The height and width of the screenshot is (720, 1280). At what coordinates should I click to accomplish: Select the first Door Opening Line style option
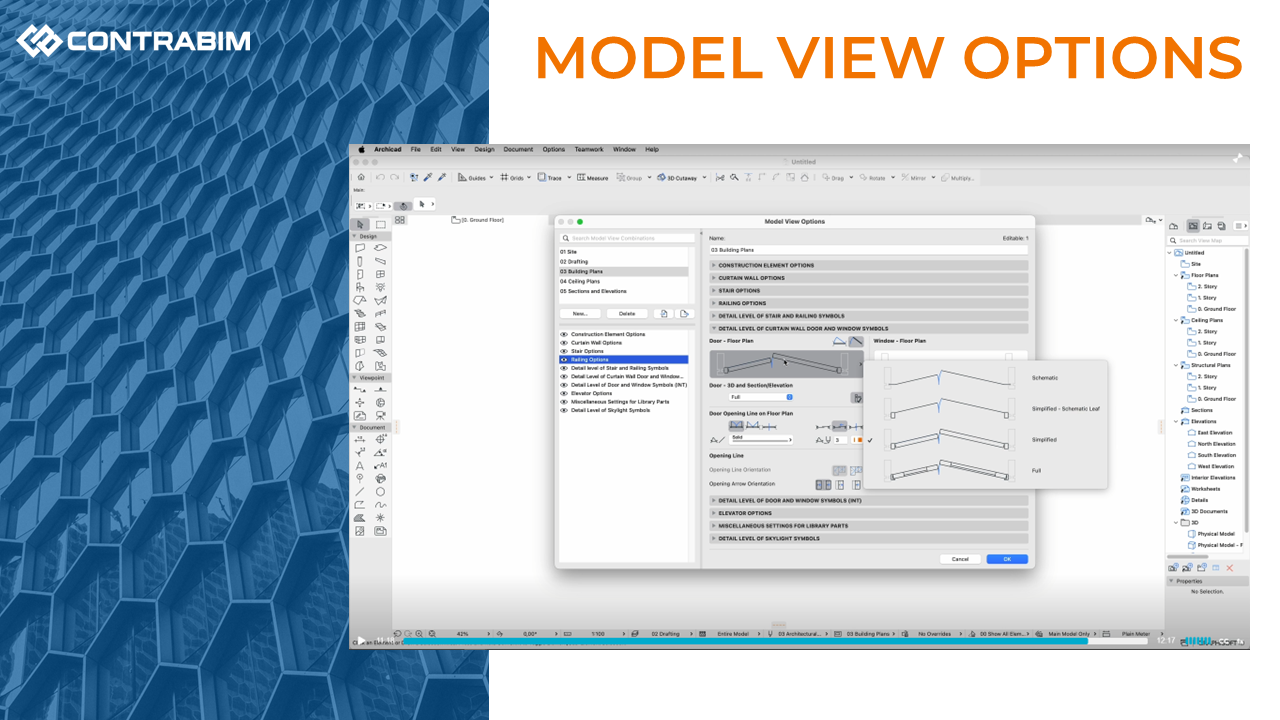[736, 426]
